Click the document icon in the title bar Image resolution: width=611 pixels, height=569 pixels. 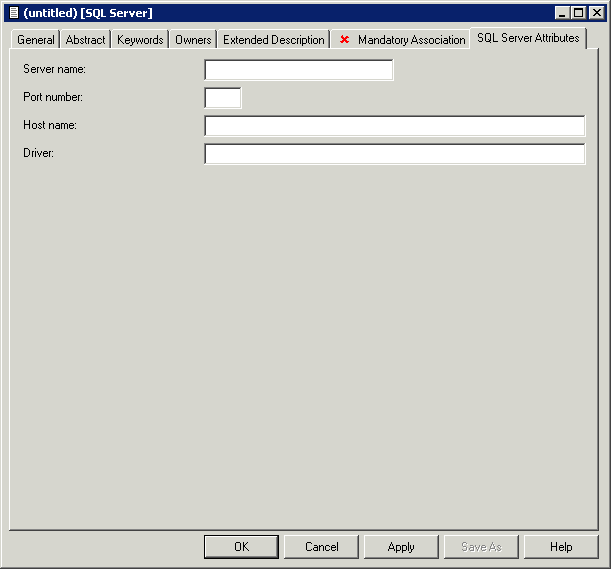coord(13,12)
